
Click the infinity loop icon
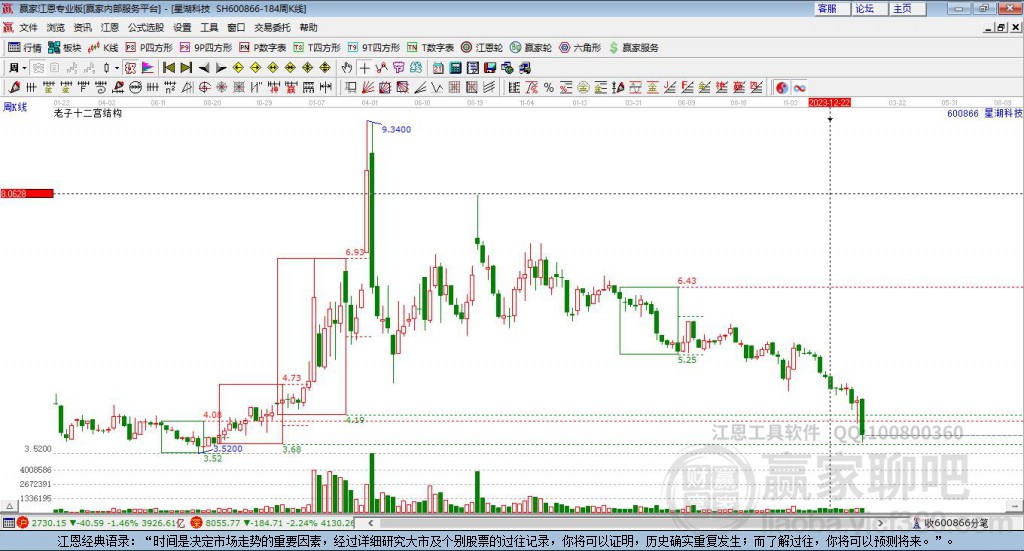(x=799, y=87)
